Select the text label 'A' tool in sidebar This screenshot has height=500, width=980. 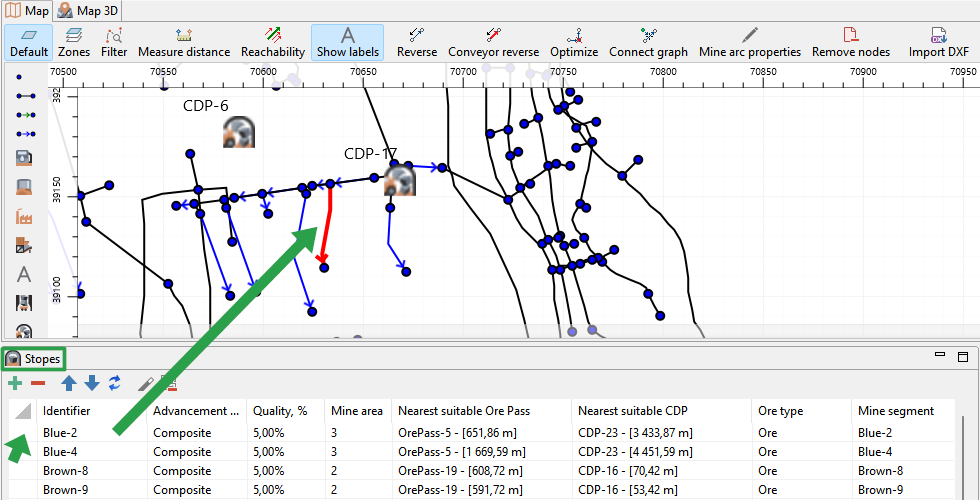point(24,274)
